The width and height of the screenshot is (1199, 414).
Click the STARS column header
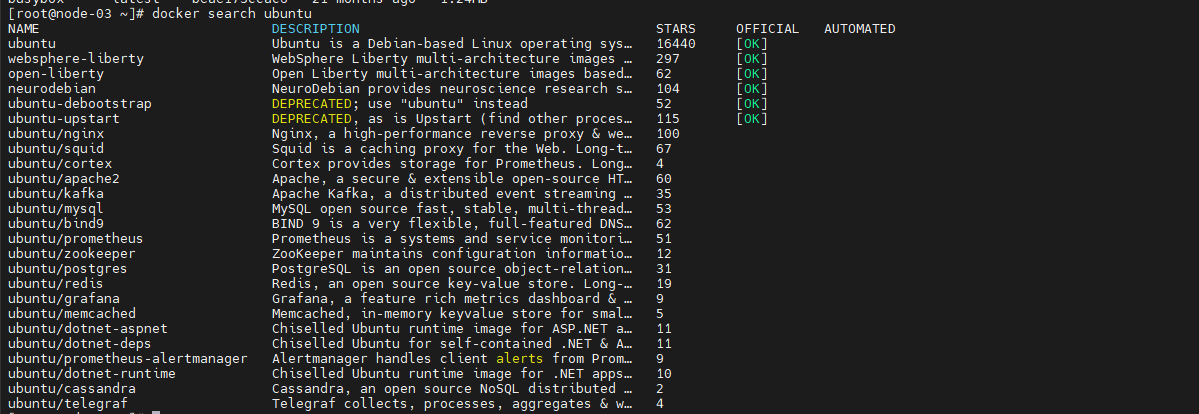[x=676, y=29]
